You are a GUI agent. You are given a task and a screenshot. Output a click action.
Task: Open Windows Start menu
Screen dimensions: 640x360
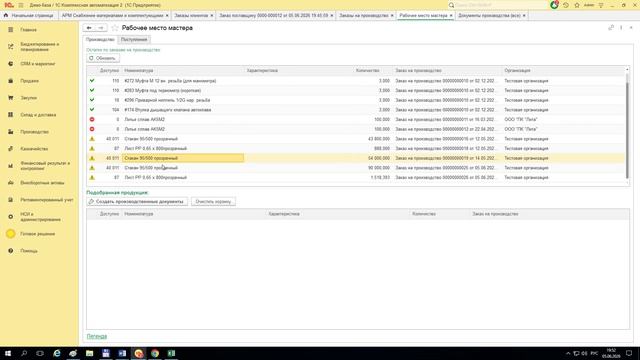8,353
